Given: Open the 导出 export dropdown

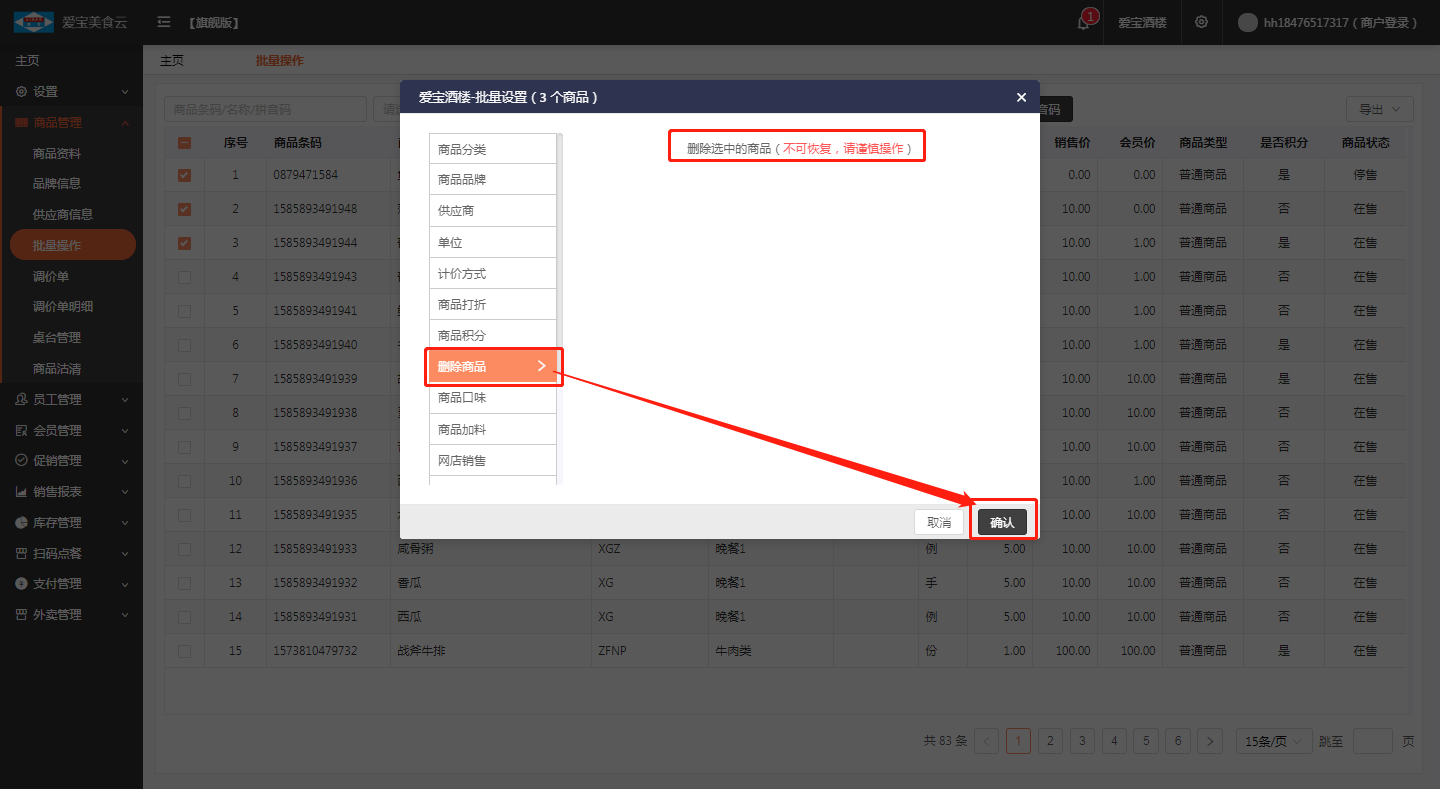Looking at the screenshot, I should click(x=1379, y=109).
